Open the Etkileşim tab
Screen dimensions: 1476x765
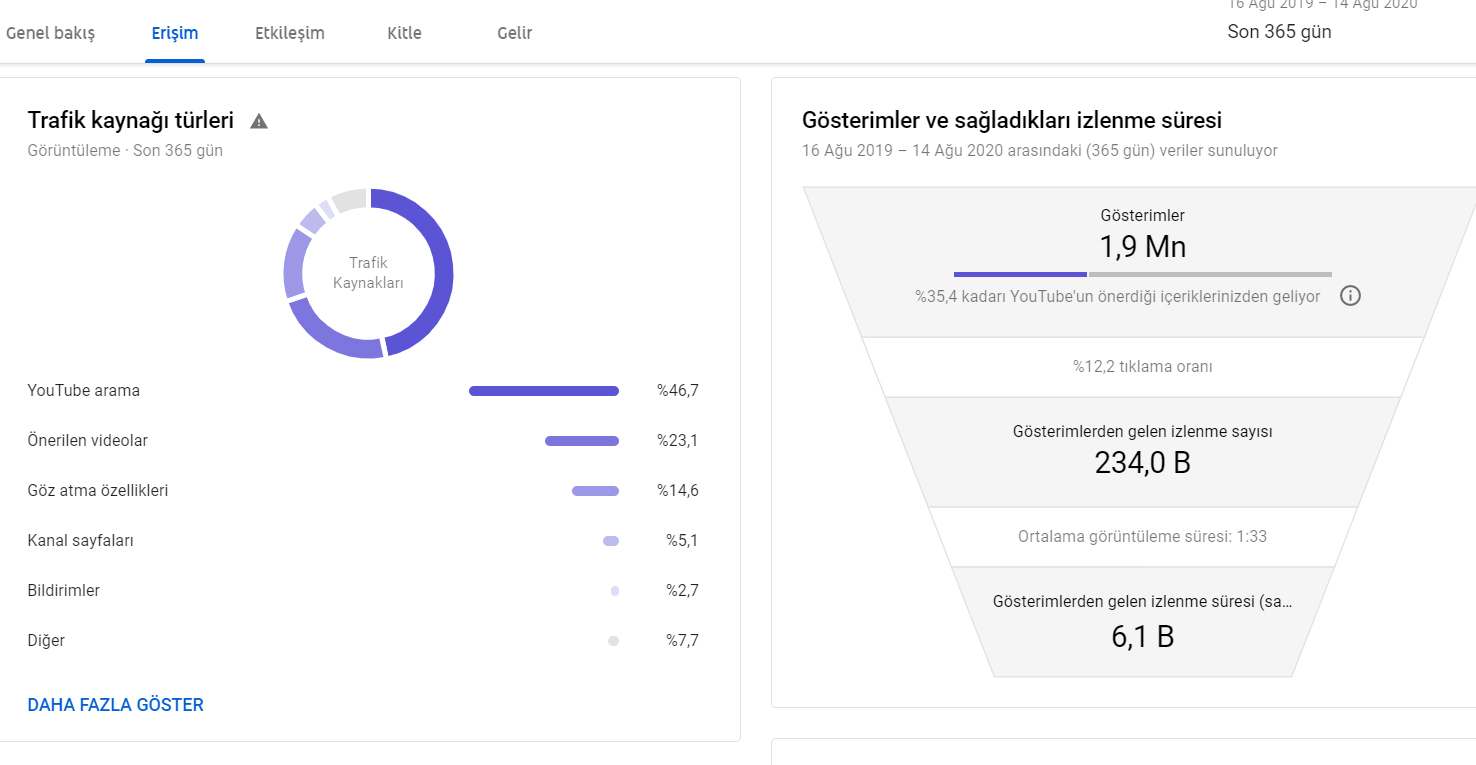(x=290, y=33)
